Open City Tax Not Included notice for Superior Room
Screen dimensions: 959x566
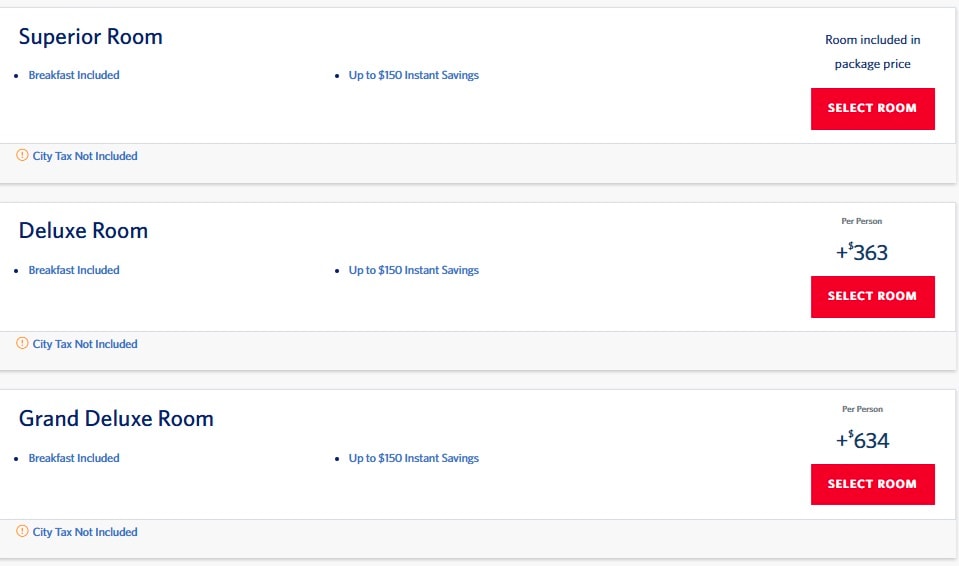tap(85, 156)
